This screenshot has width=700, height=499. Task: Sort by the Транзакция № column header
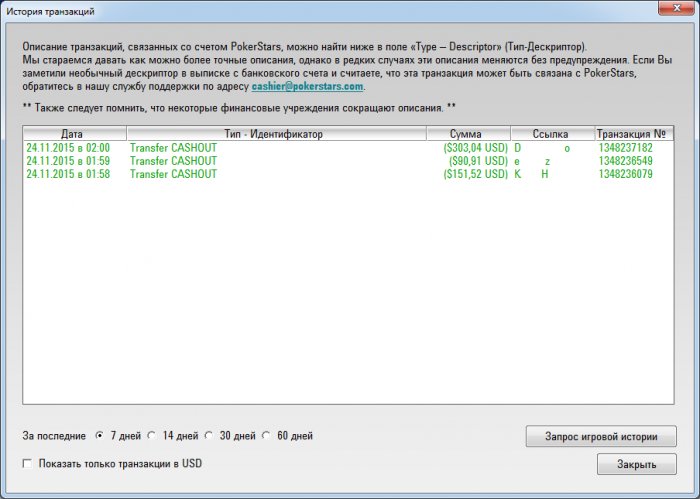[x=634, y=134]
